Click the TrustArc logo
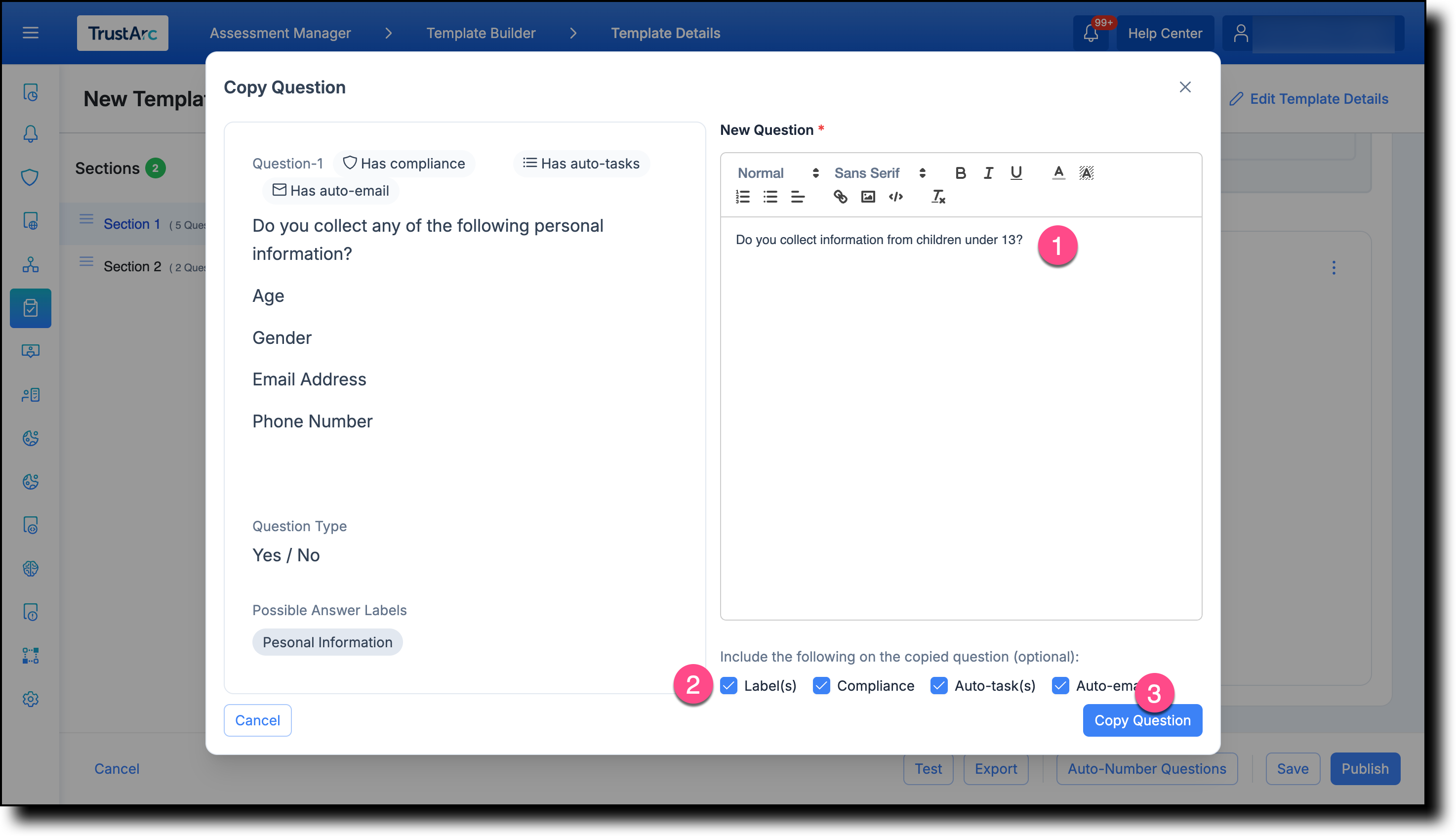 [122, 33]
